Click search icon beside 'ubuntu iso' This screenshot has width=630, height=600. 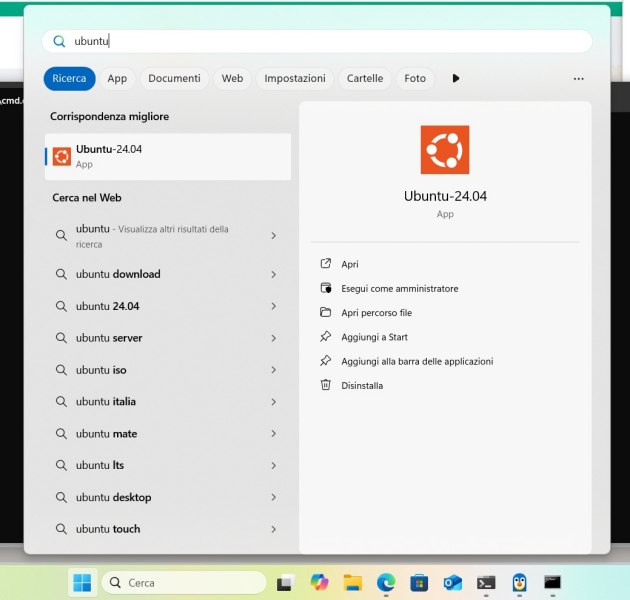(61, 370)
